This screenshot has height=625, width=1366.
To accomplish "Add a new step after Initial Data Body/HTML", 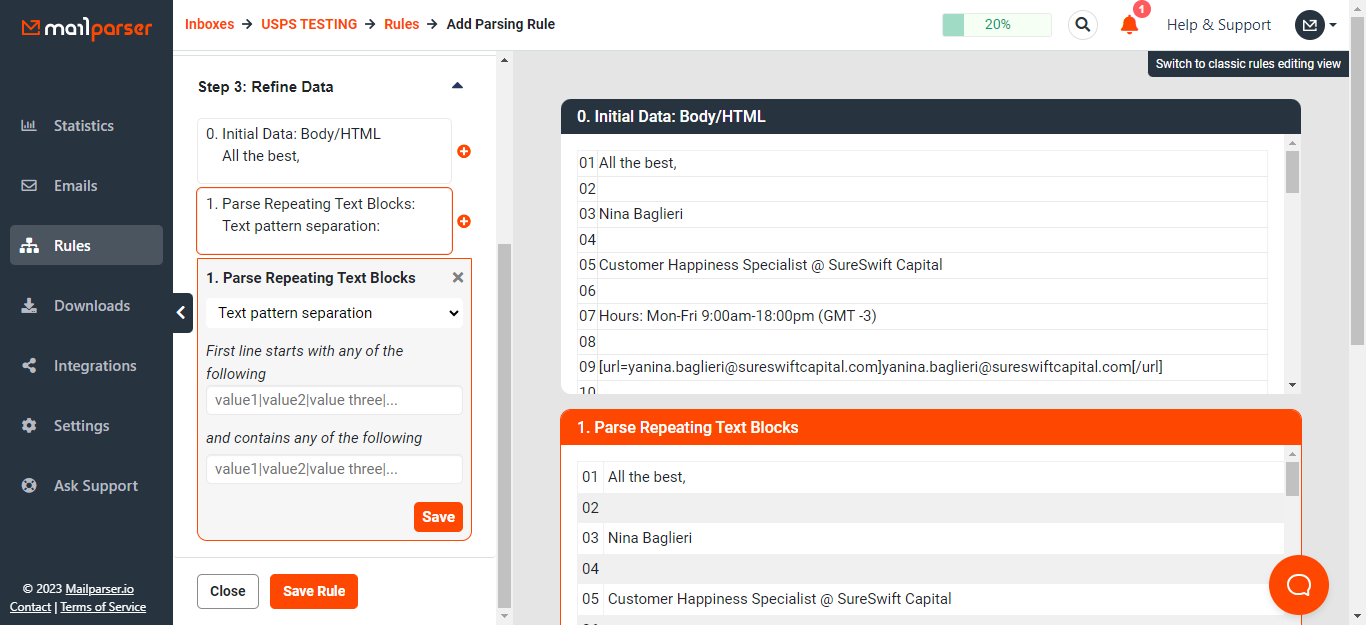I will (463, 151).
